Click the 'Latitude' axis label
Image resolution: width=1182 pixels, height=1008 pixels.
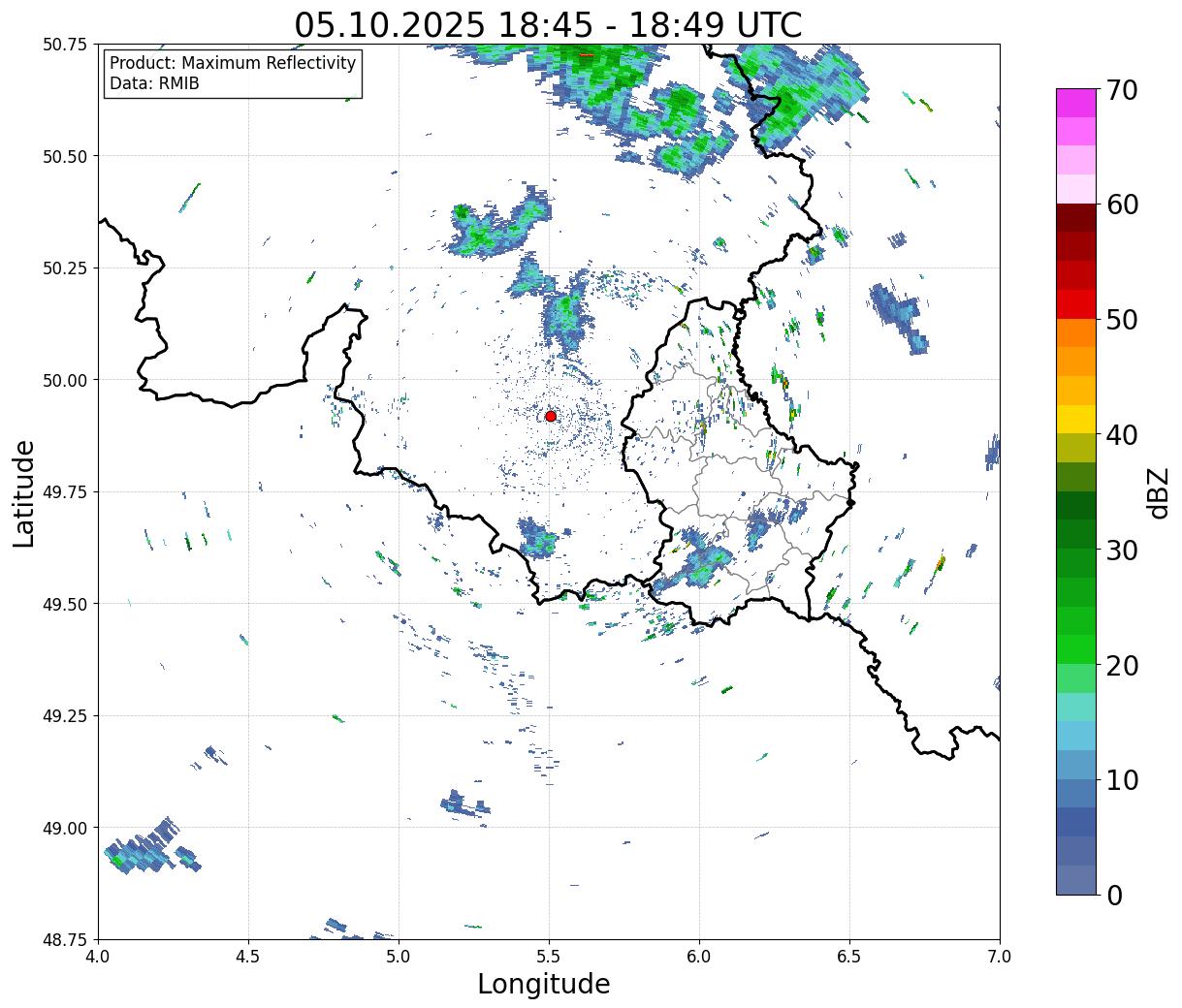coord(24,492)
